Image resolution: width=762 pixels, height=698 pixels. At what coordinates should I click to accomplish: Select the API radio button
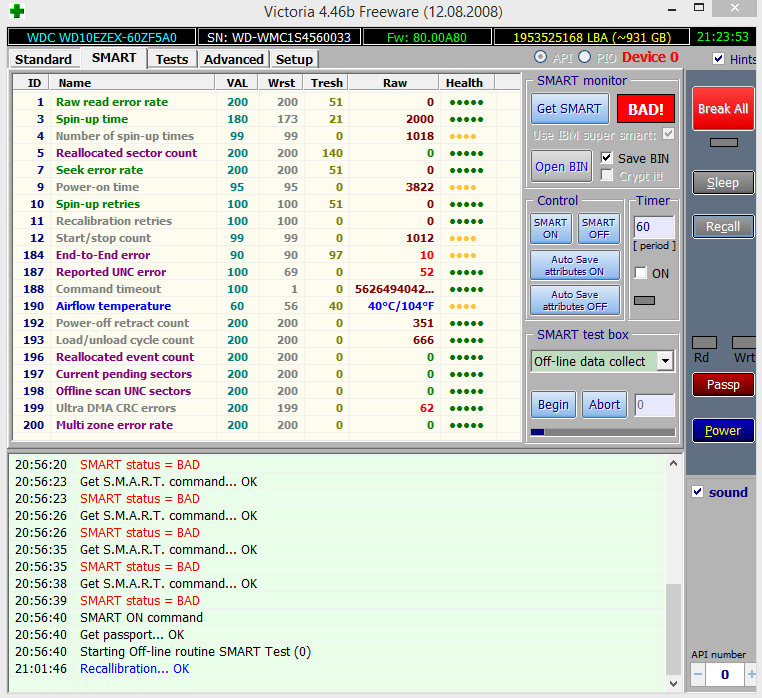click(x=540, y=57)
